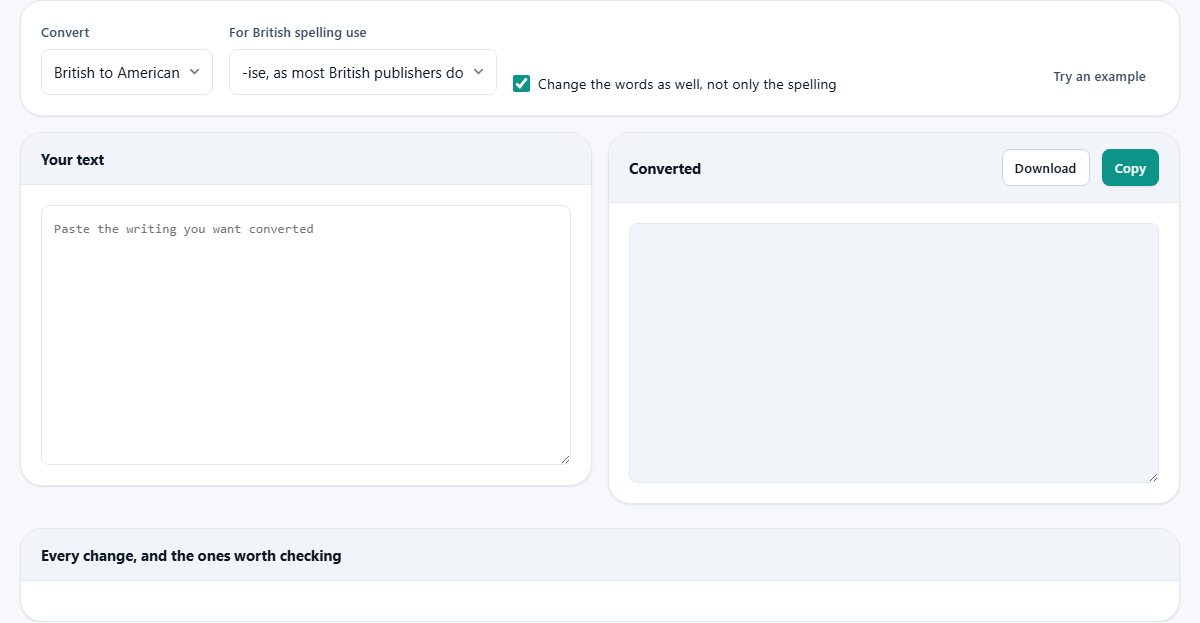Viewport: 1200px width, 623px height.
Task: Focus the 'Your text' input area
Action: (x=306, y=335)
